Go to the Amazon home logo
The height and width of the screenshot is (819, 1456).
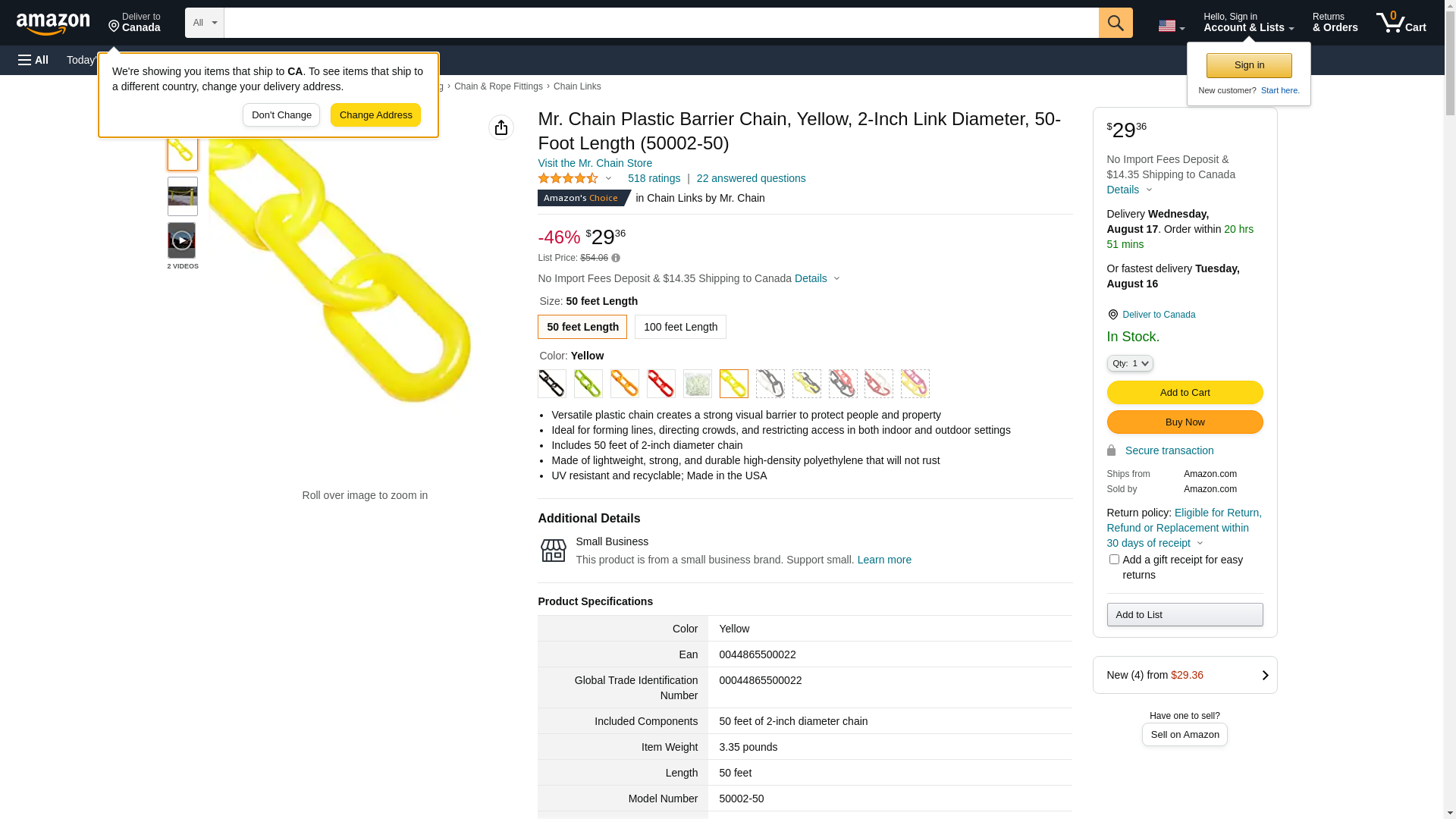click(53, 24)
